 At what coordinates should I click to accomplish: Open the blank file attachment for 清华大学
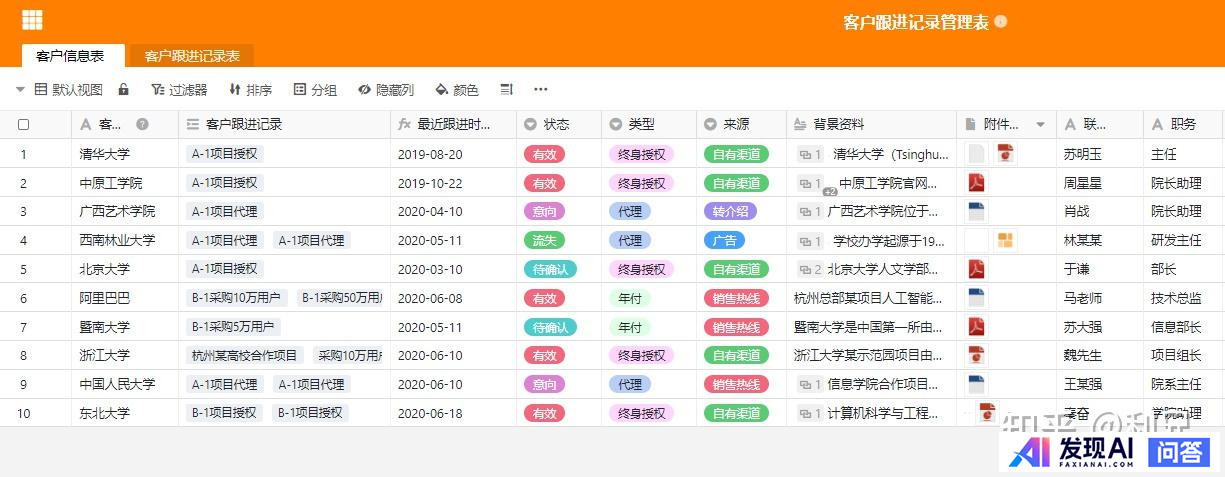click(976, 154)
